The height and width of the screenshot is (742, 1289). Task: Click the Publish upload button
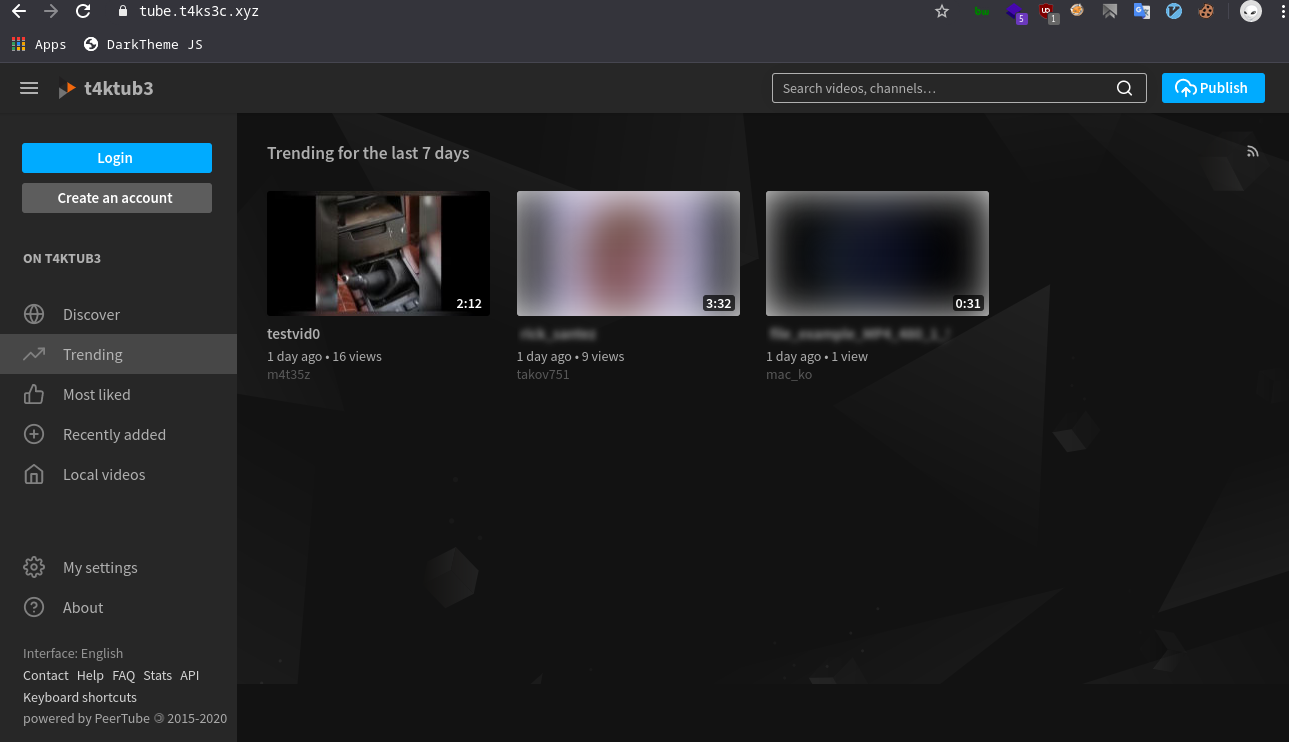1212,88
